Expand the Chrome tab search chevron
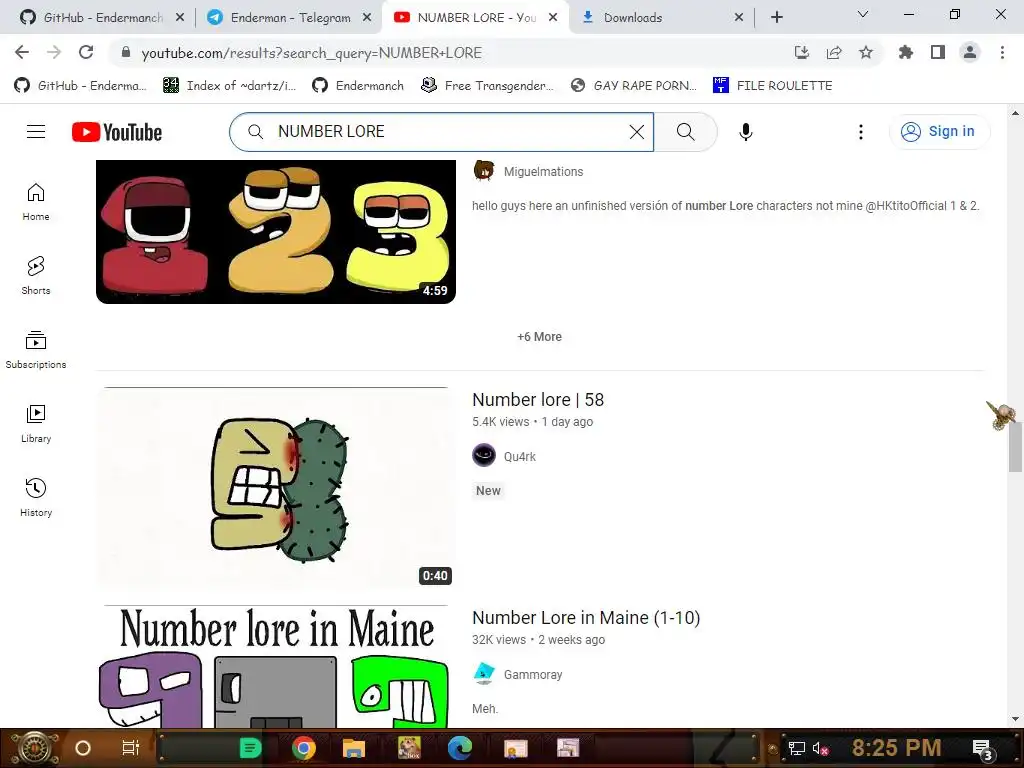This screenshot has width=1024, height=768. click(x=863, y=14)
